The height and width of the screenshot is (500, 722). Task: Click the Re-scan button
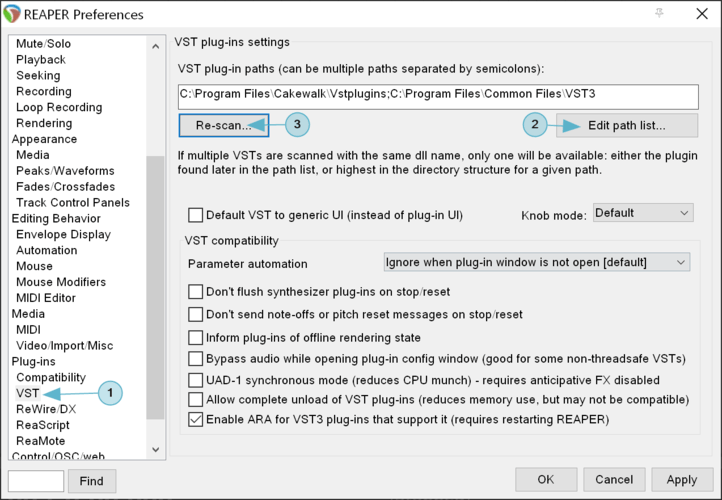click(224, 125)
